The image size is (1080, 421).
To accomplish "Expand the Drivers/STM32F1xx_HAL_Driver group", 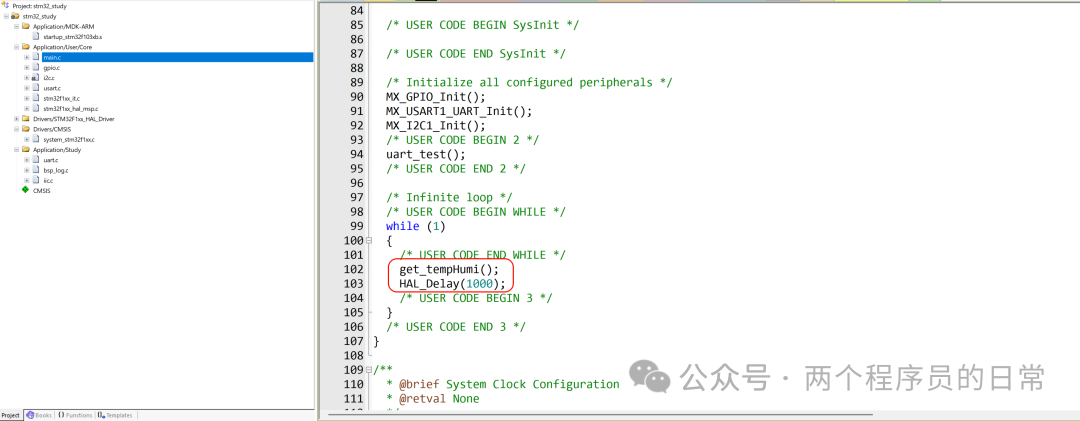I will (x=16, y=119).
